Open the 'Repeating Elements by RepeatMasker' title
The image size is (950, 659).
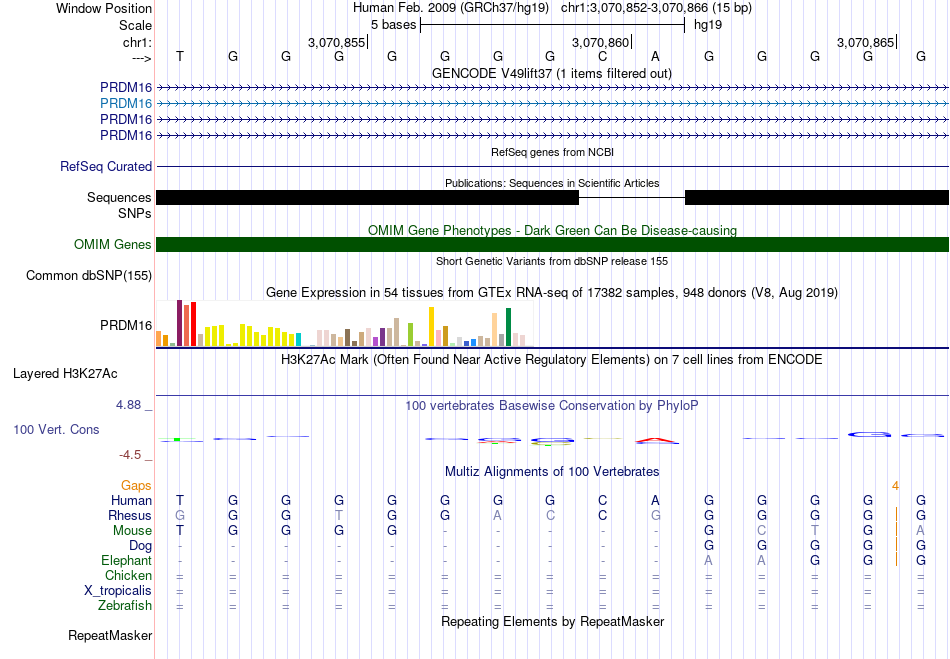(552, 621)
